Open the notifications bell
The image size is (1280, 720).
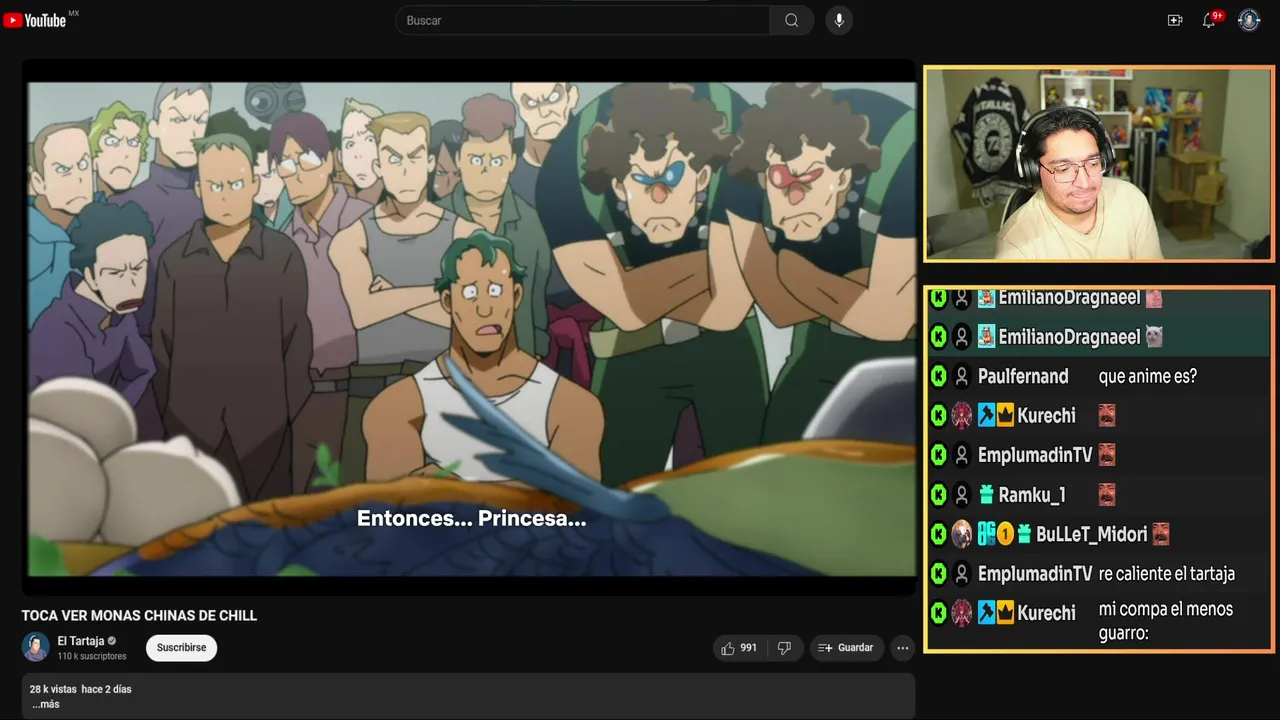1210,20
